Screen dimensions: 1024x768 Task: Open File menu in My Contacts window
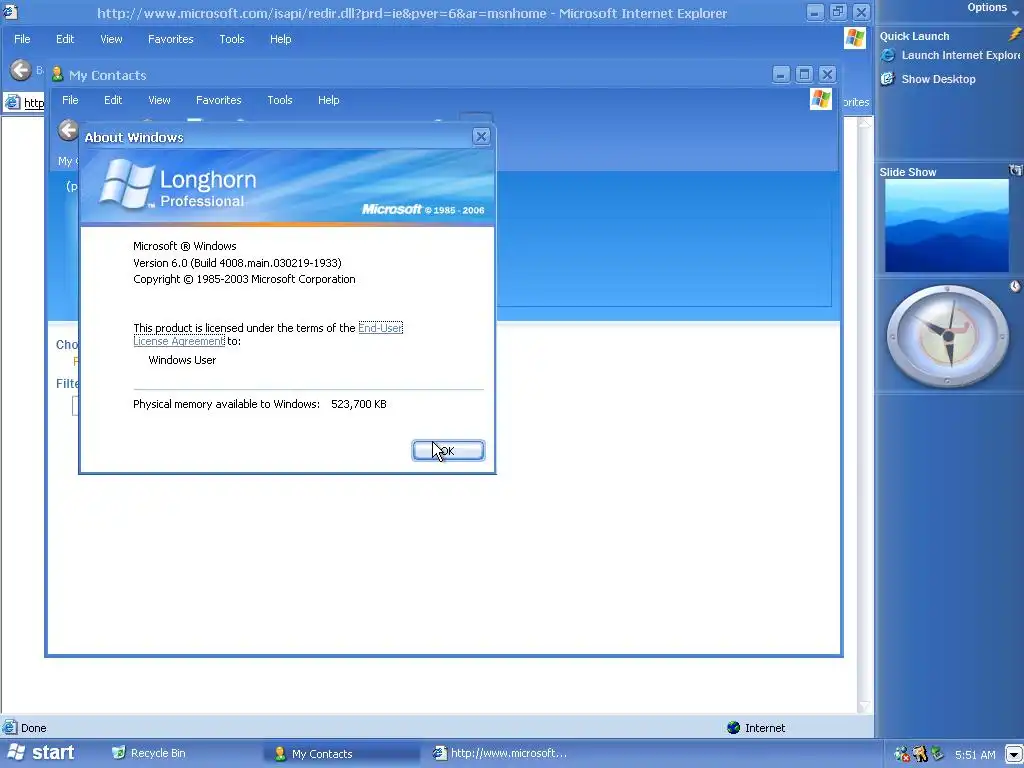[x=70, y=100]
